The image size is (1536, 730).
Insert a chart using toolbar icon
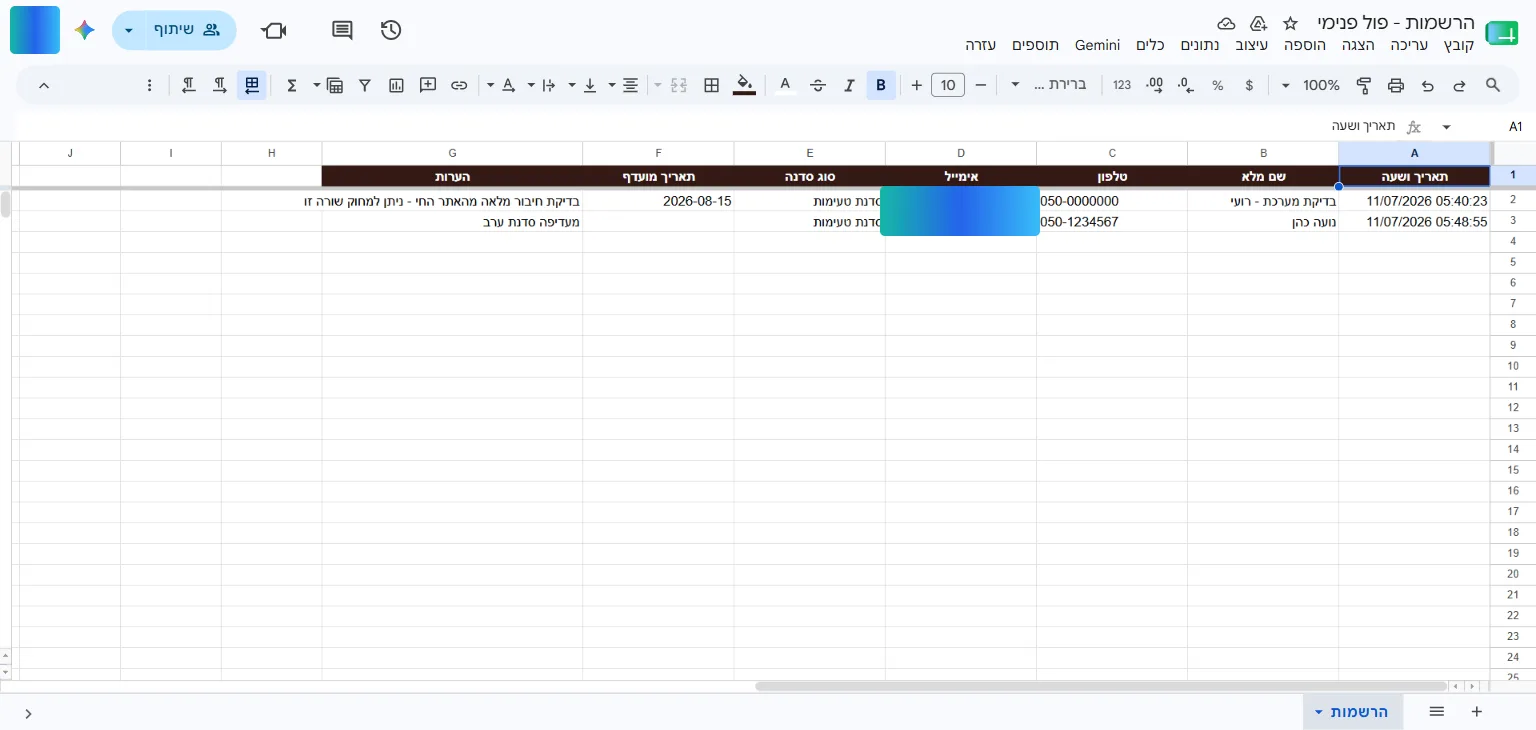[397, 86]
